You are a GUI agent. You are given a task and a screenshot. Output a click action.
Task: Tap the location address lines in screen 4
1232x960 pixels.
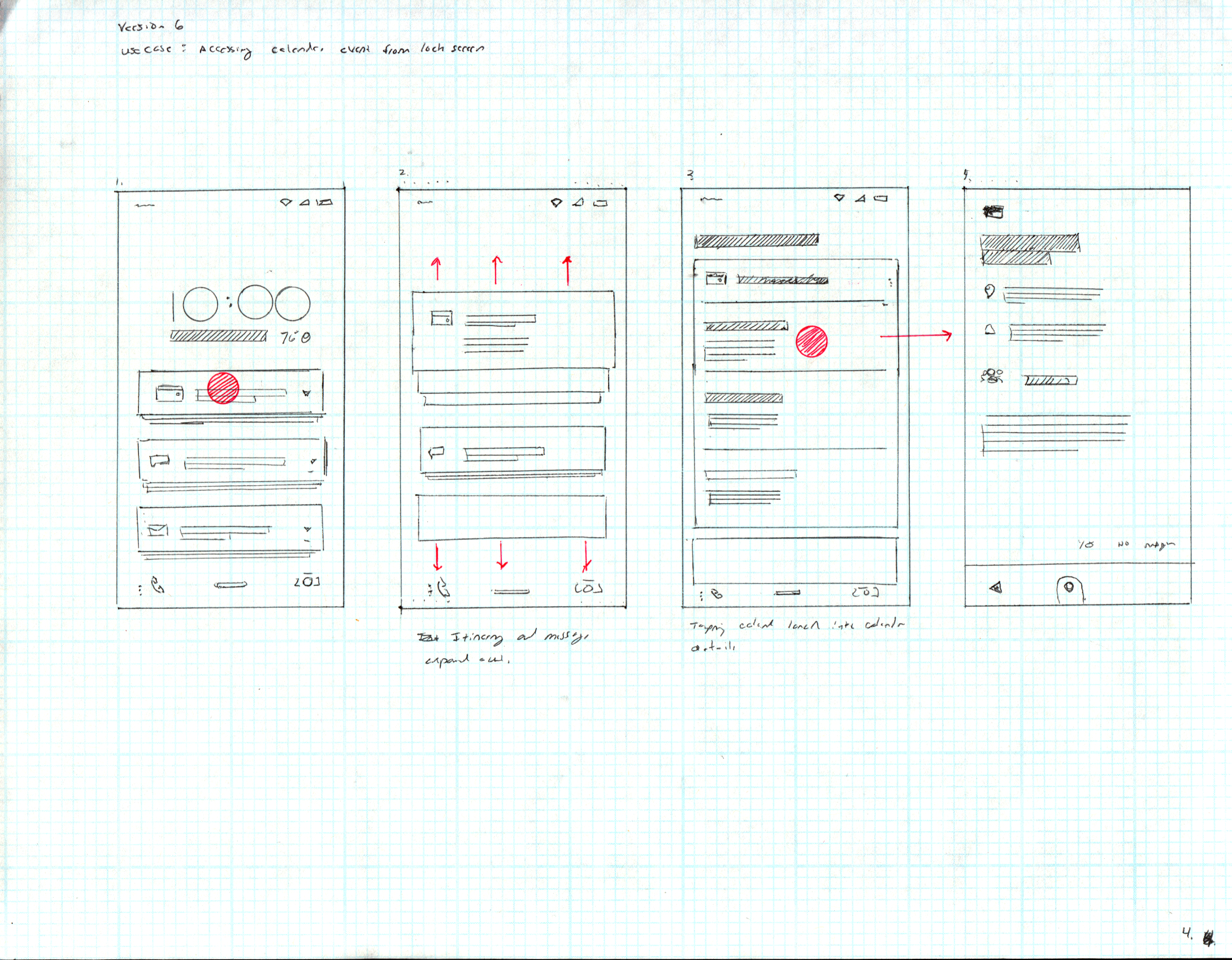[x=1053, y=295]
